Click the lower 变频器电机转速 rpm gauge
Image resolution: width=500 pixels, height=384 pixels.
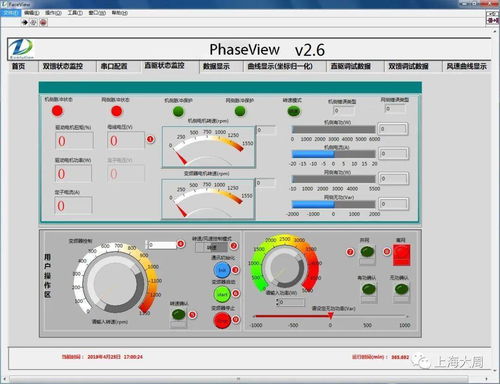click(208, 199)
